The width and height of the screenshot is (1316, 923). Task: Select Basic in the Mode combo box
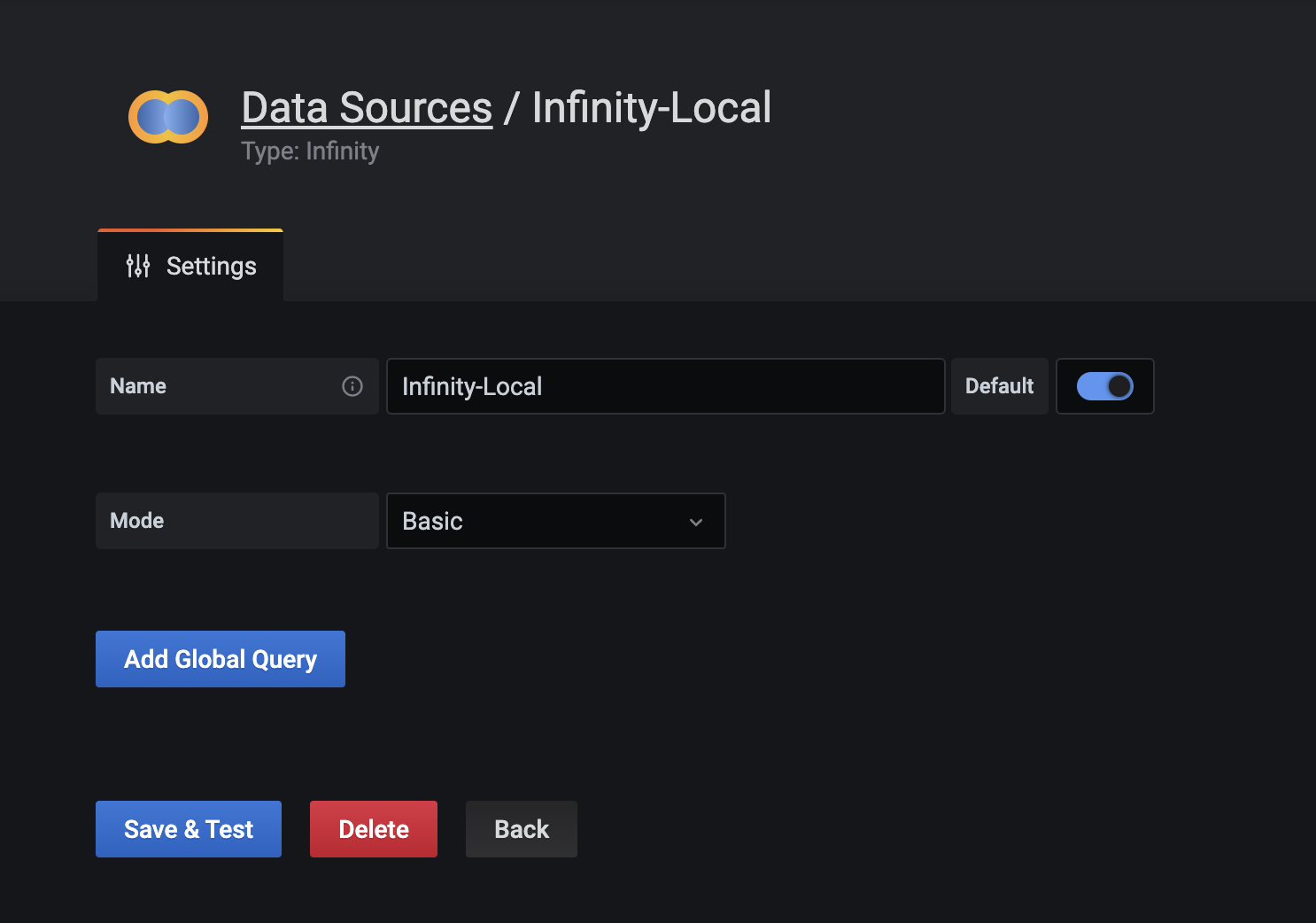(555, 521)
